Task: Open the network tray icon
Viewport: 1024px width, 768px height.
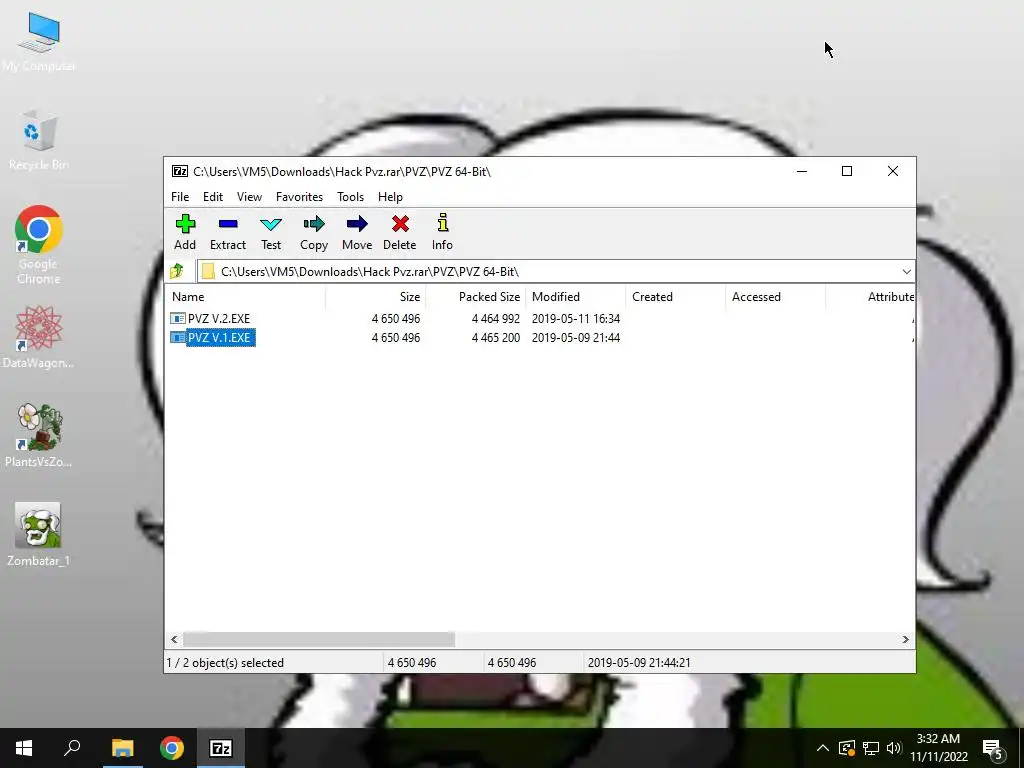Action: coord(871,748)
